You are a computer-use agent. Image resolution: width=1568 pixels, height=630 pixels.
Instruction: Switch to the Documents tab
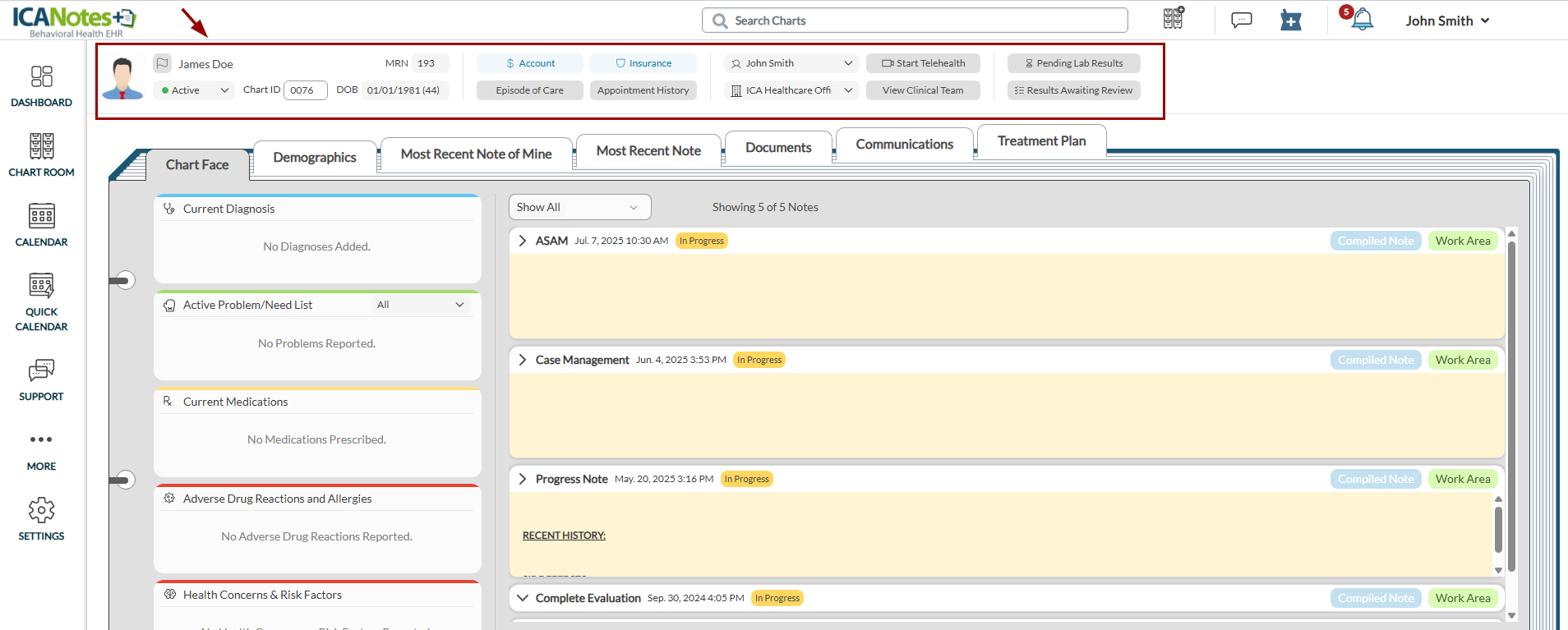(778, 147)
